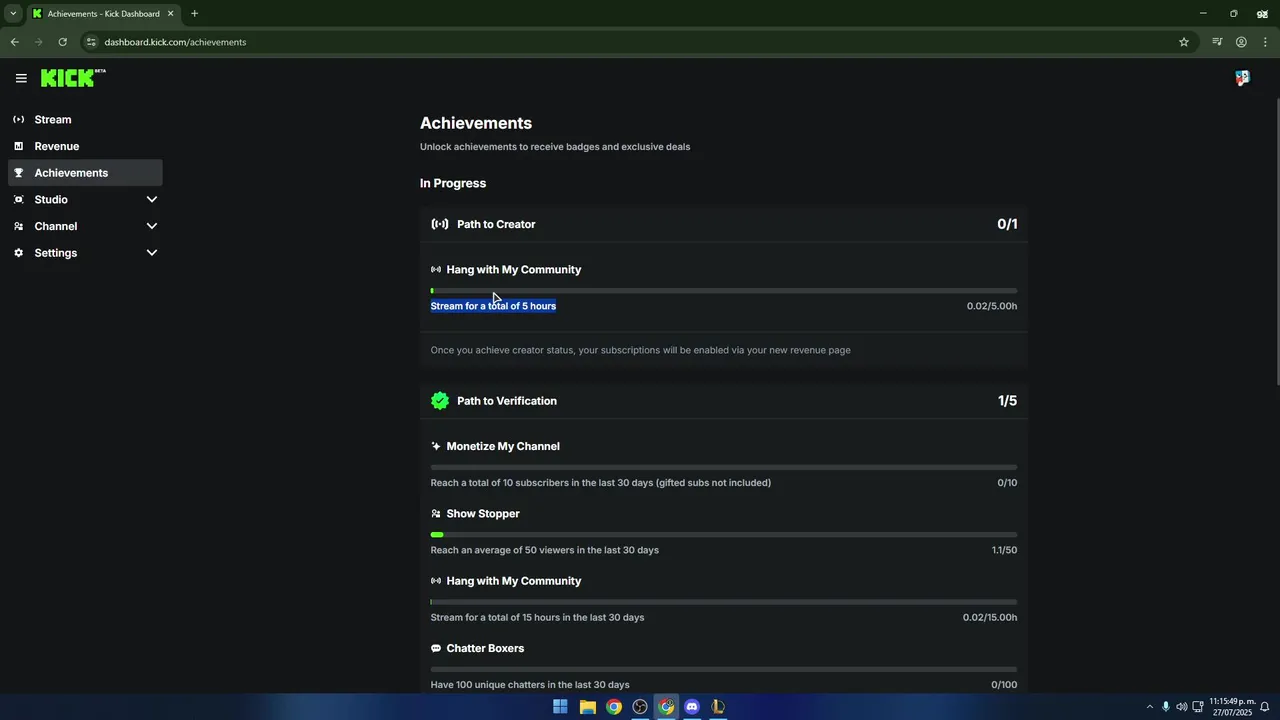
Task: Click the Chatter Boxers chat bubble icon
Action: click(x=436, y=649)
